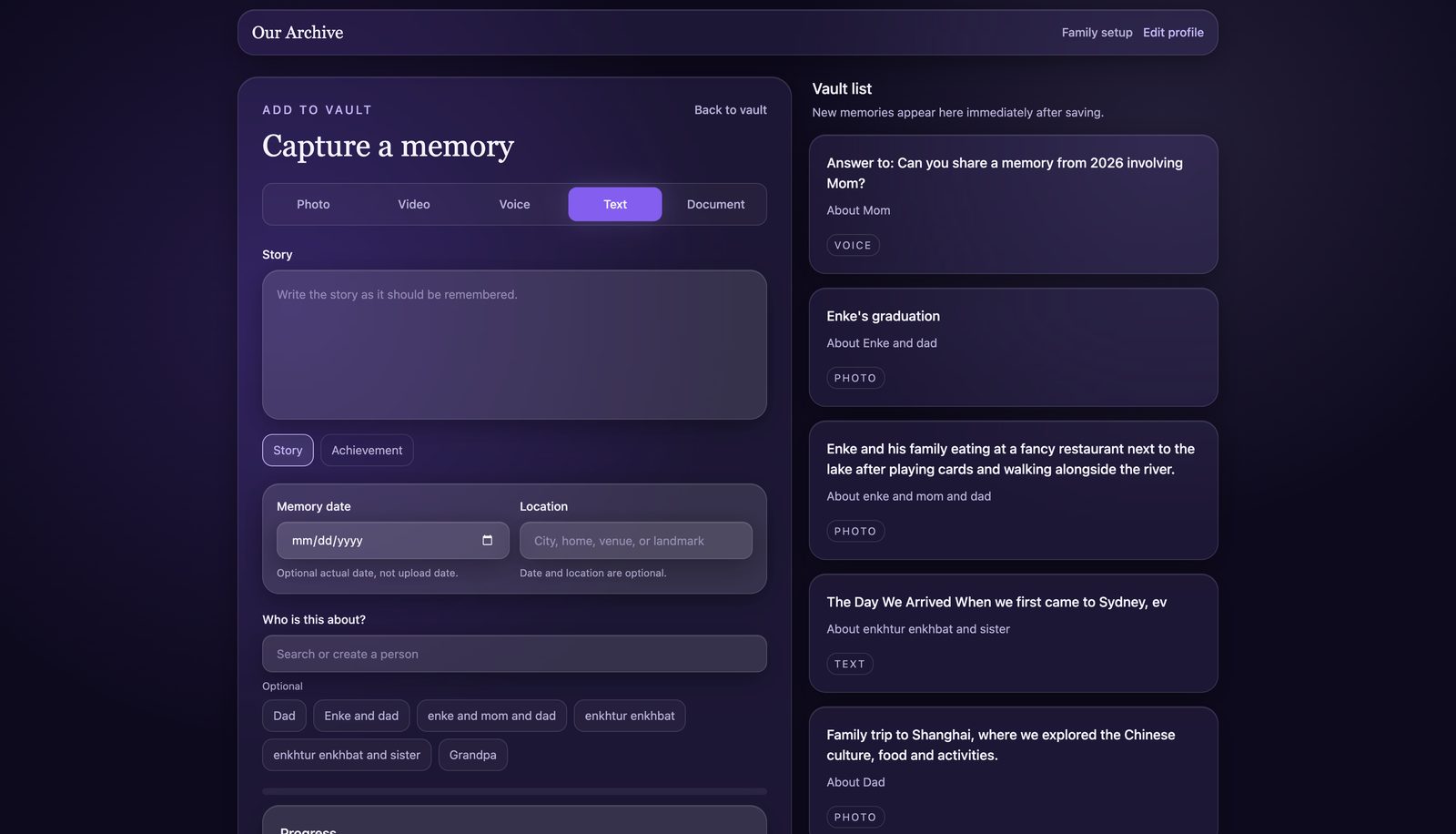Click the Our Archive logo title
This screenshot has height=834, width=1456.
click(298, 32)
